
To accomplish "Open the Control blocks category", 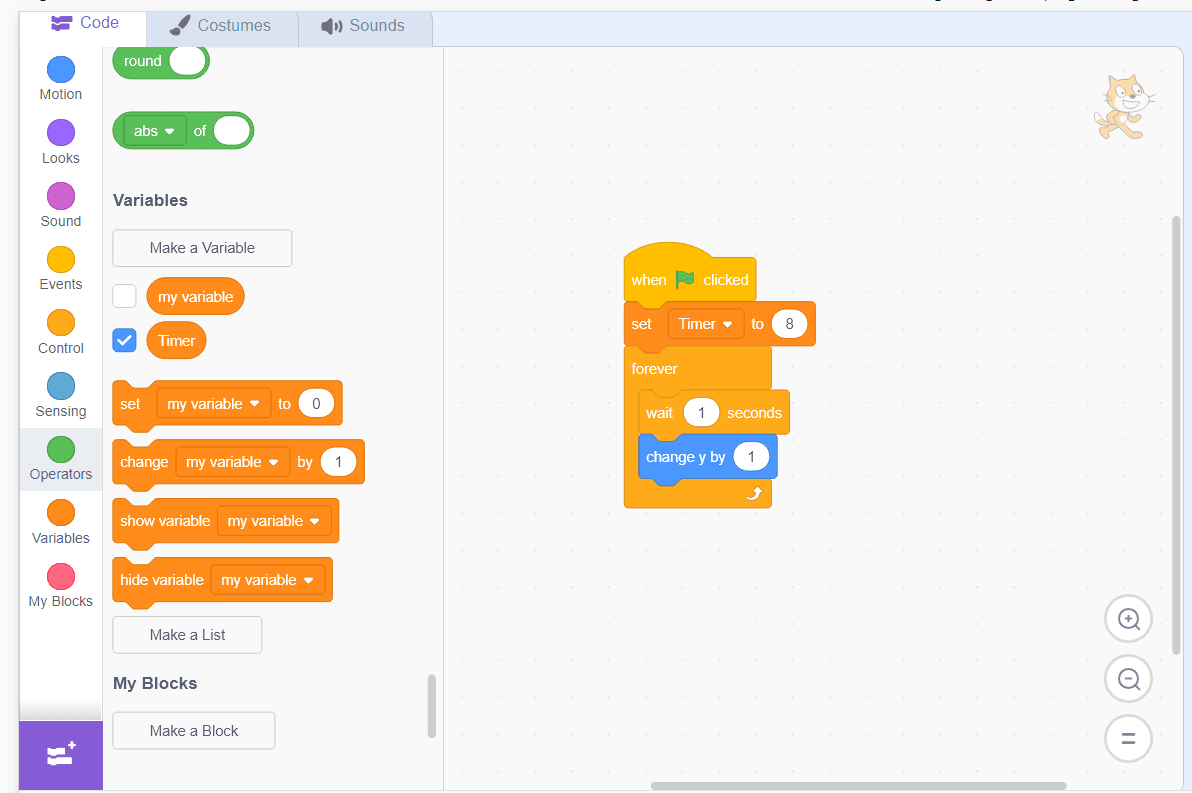I will [x=60, y=331].
